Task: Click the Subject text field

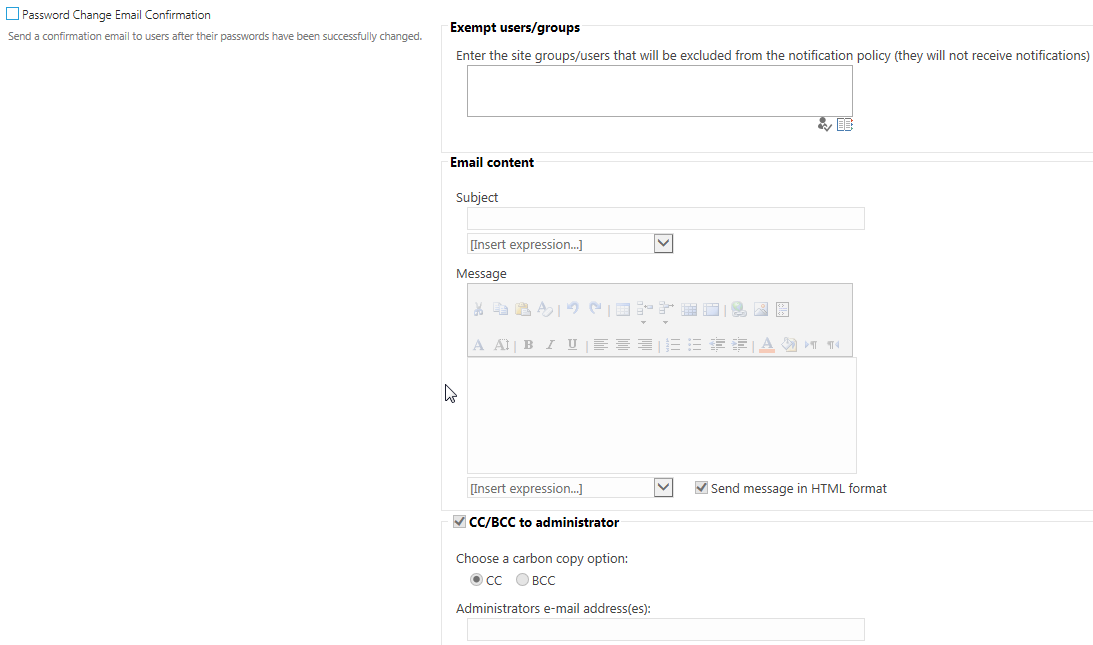Action: [665, 219]
